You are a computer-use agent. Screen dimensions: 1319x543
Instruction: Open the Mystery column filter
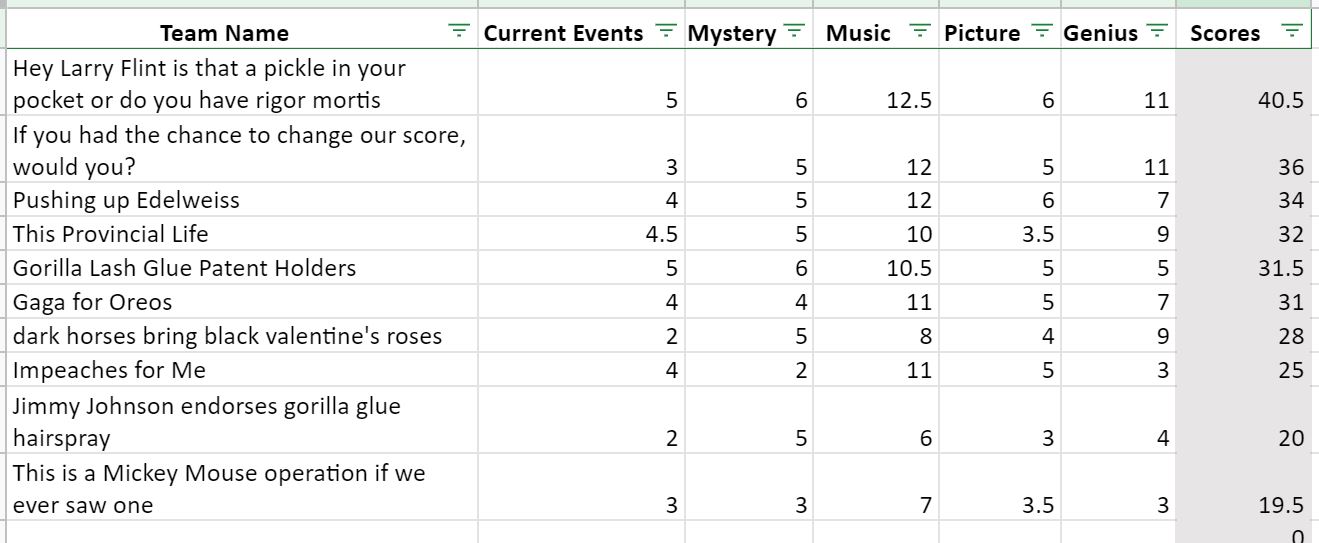(x=795, y=32)
